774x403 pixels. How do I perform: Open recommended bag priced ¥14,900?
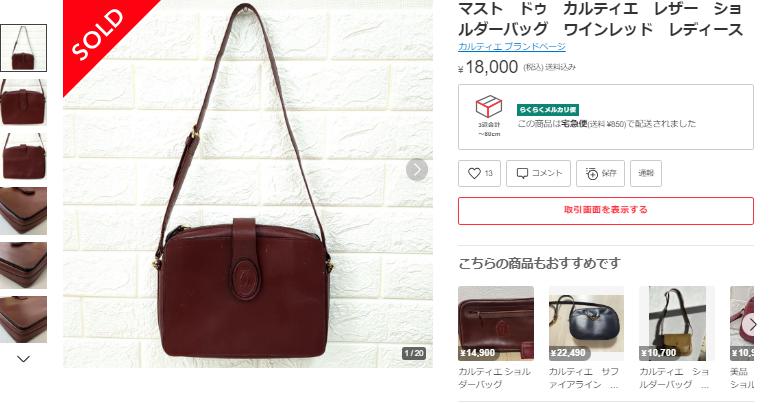[x=496, y=323]
